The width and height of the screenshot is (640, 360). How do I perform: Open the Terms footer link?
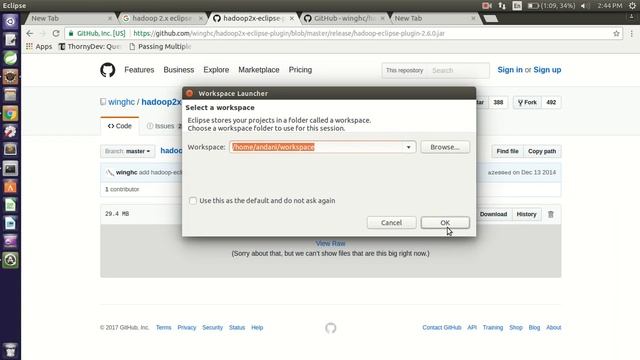(x=163, y=327)
